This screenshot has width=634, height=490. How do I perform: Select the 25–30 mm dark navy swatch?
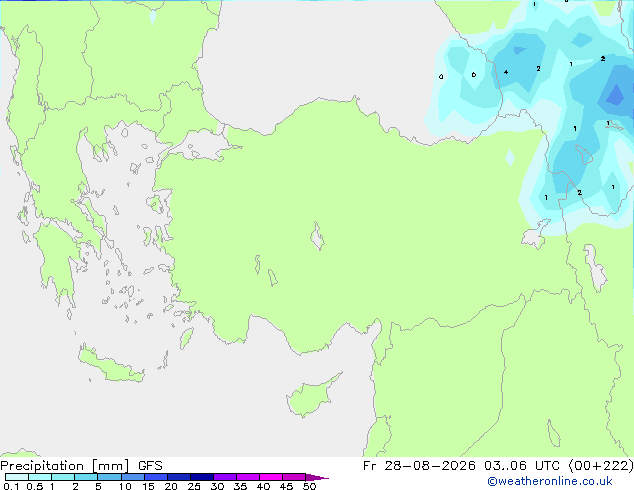tap(201, 477)
